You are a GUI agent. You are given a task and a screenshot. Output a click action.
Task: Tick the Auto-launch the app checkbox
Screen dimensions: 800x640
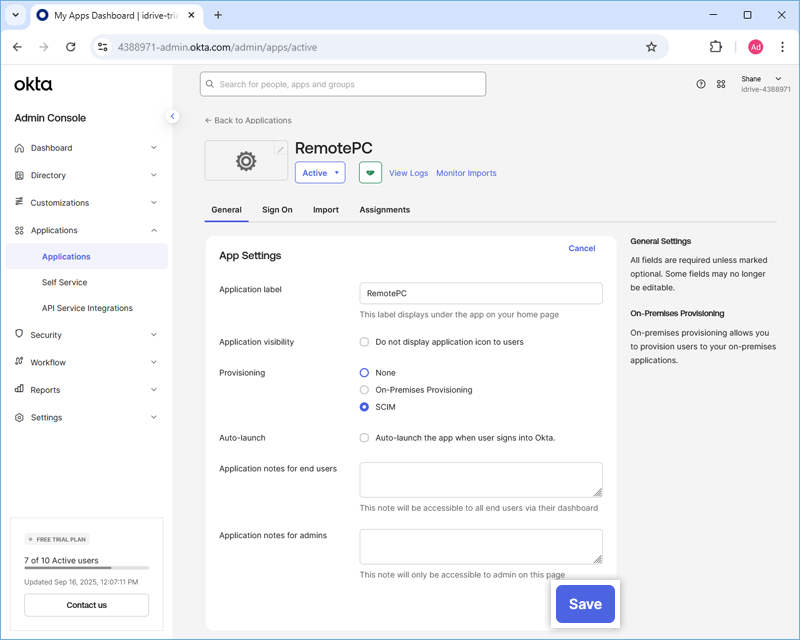click(x=365, y=438)
